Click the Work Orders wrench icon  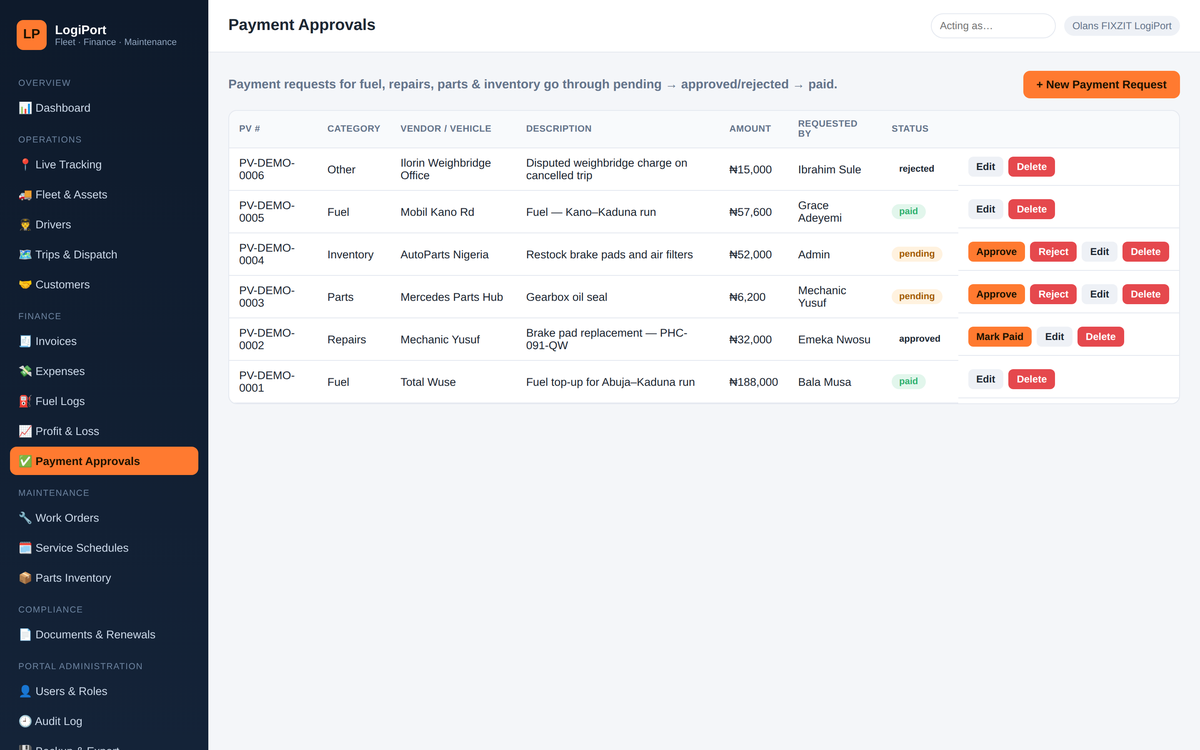tap(25, 518)
